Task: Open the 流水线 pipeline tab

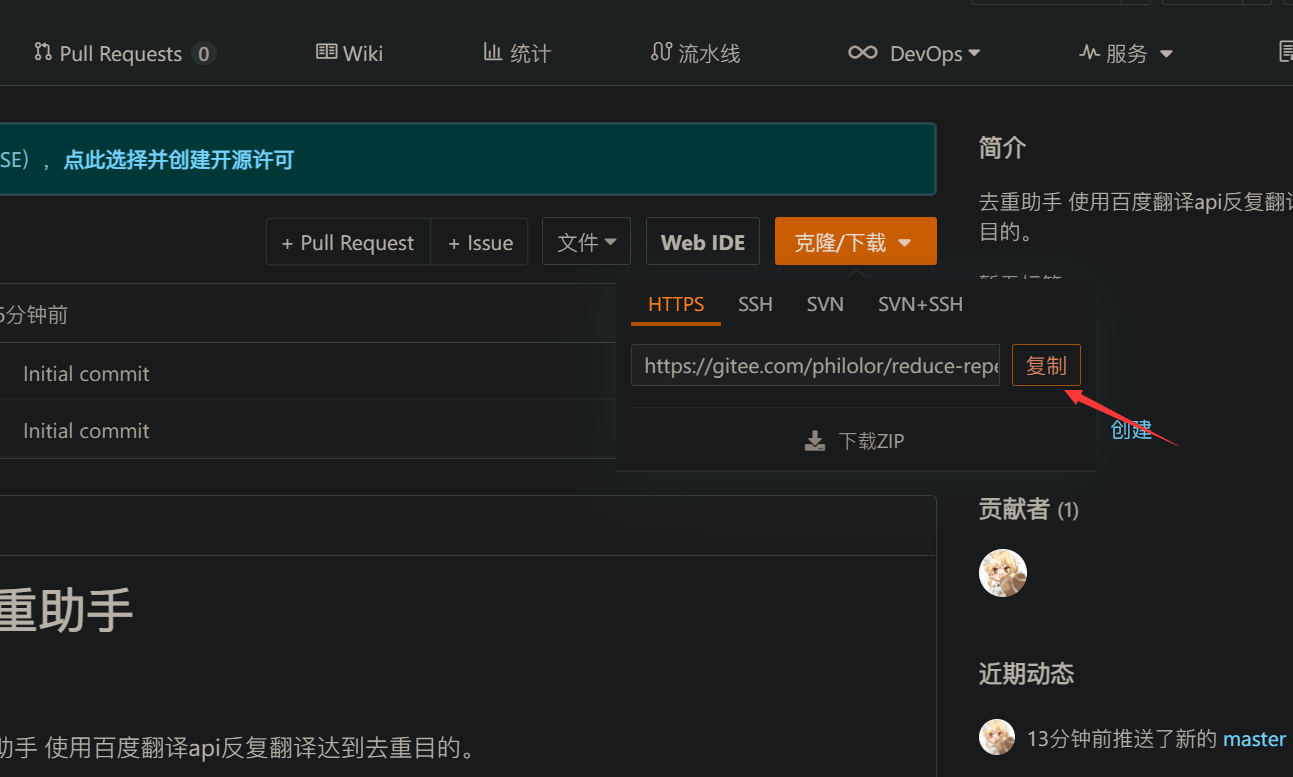Action: point(696,53)
